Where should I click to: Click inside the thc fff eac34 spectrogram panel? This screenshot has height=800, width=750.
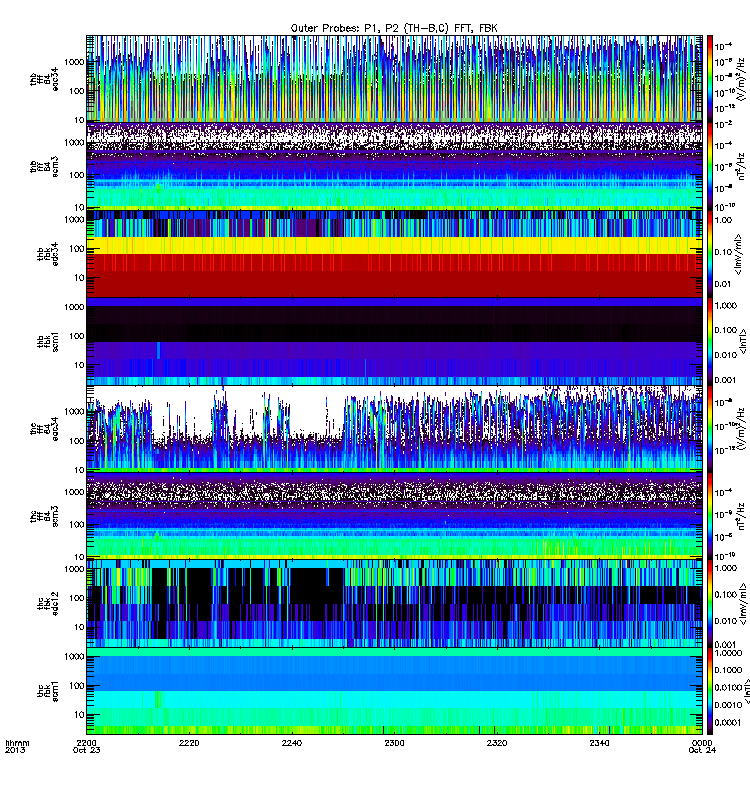pyautogui.click(x=394, y=429)
